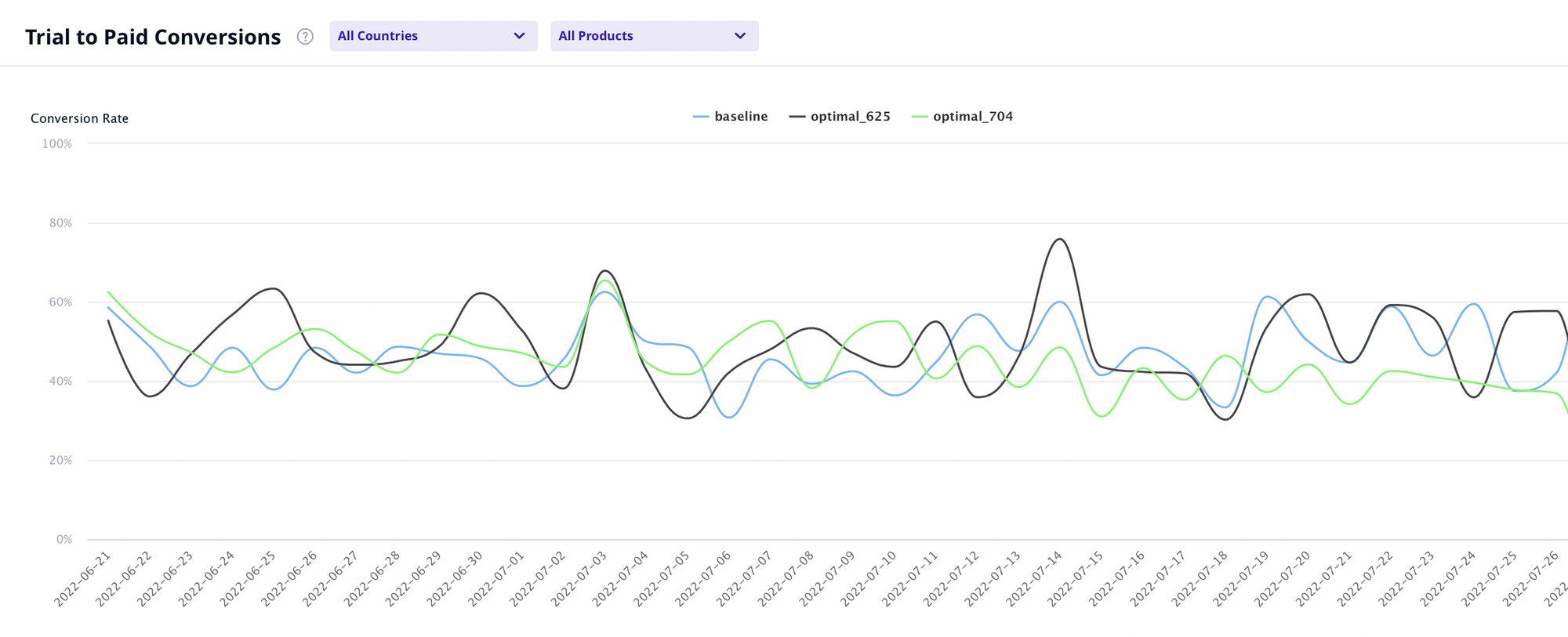Click the 2022-07-08 date label
This screenshot has width=1568, height=637.
pos(786,578)
